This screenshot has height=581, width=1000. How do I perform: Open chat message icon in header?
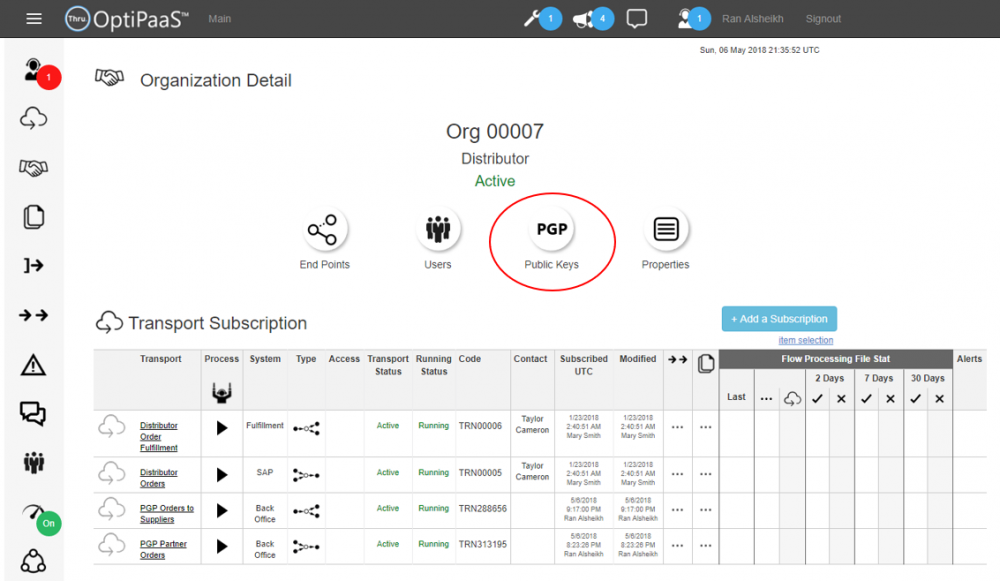click(x=637, y=19)
